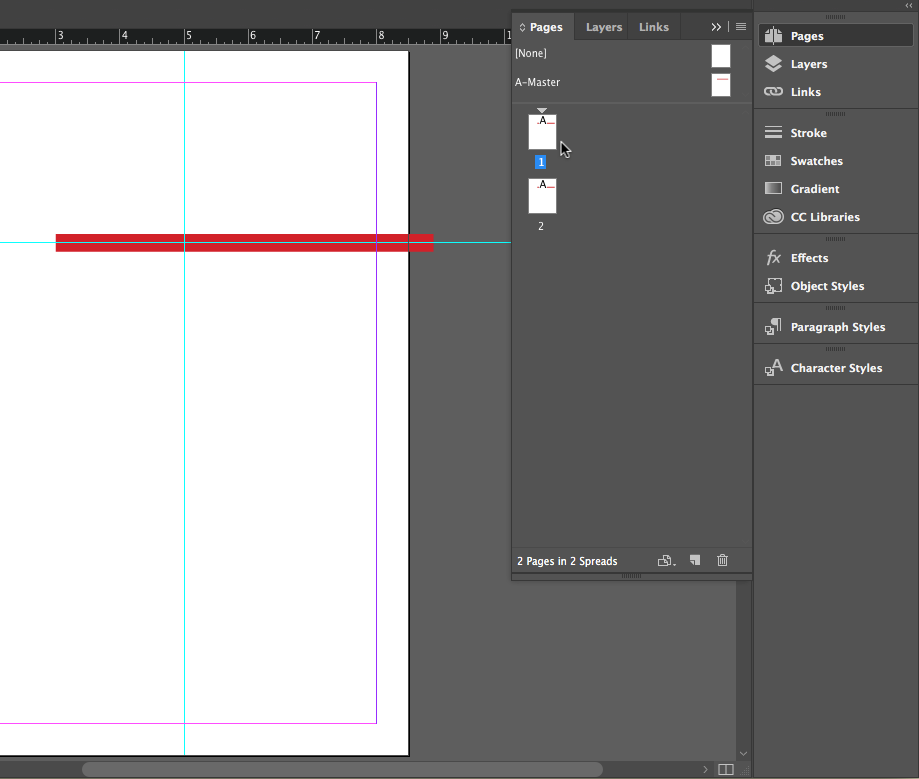Open the Object Styles panel
Viewport: 919px width, 779px height.
pos(827,286)
